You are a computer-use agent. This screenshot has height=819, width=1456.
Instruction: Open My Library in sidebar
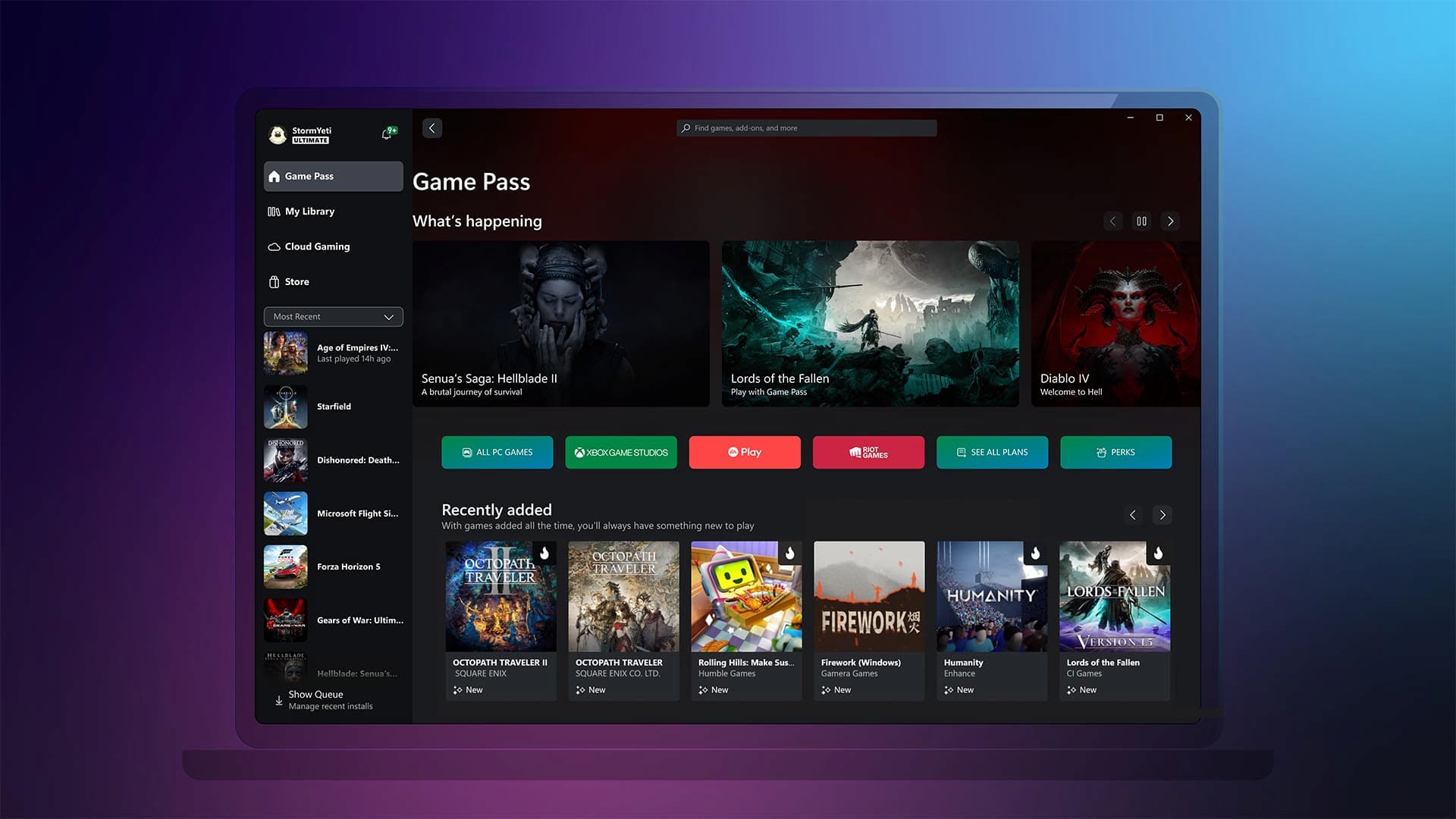click(x=309, y=212)
